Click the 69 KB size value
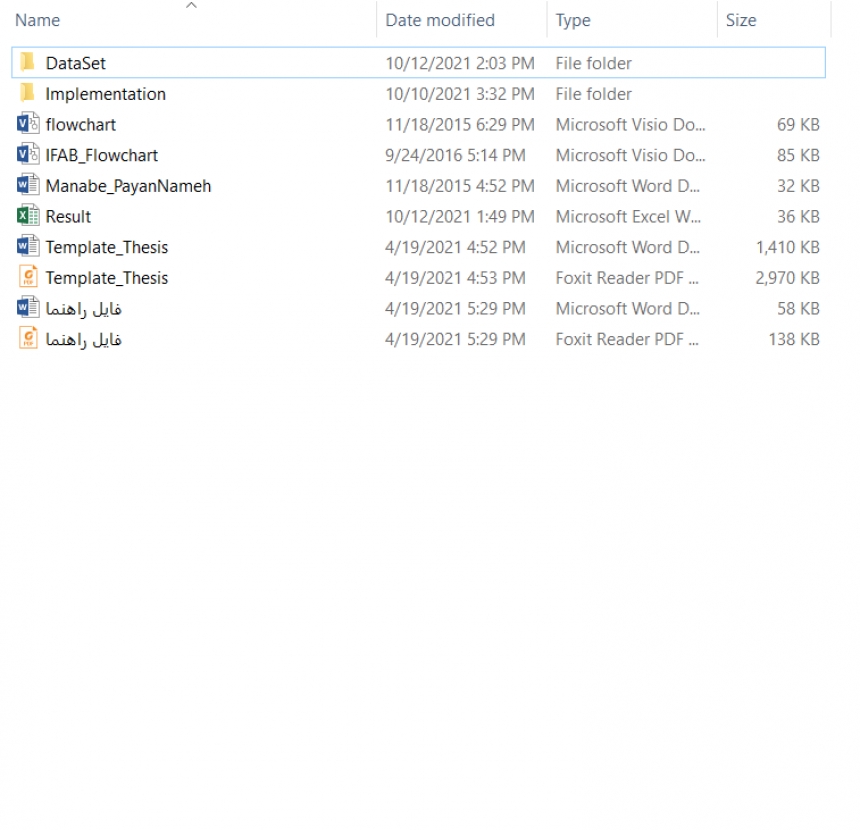This screenshot has width=860, height=830. (x=798, y=125)
